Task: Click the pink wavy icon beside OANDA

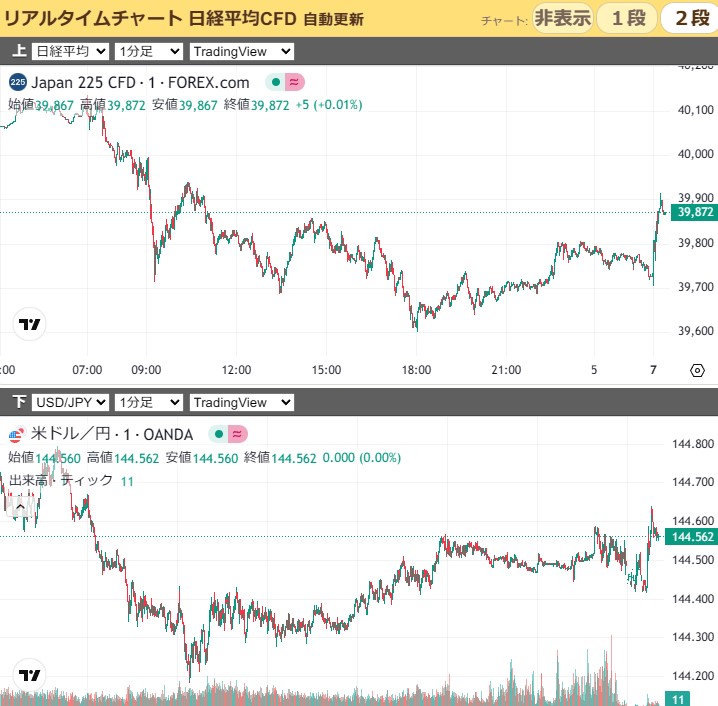Action: click(237, 434)
